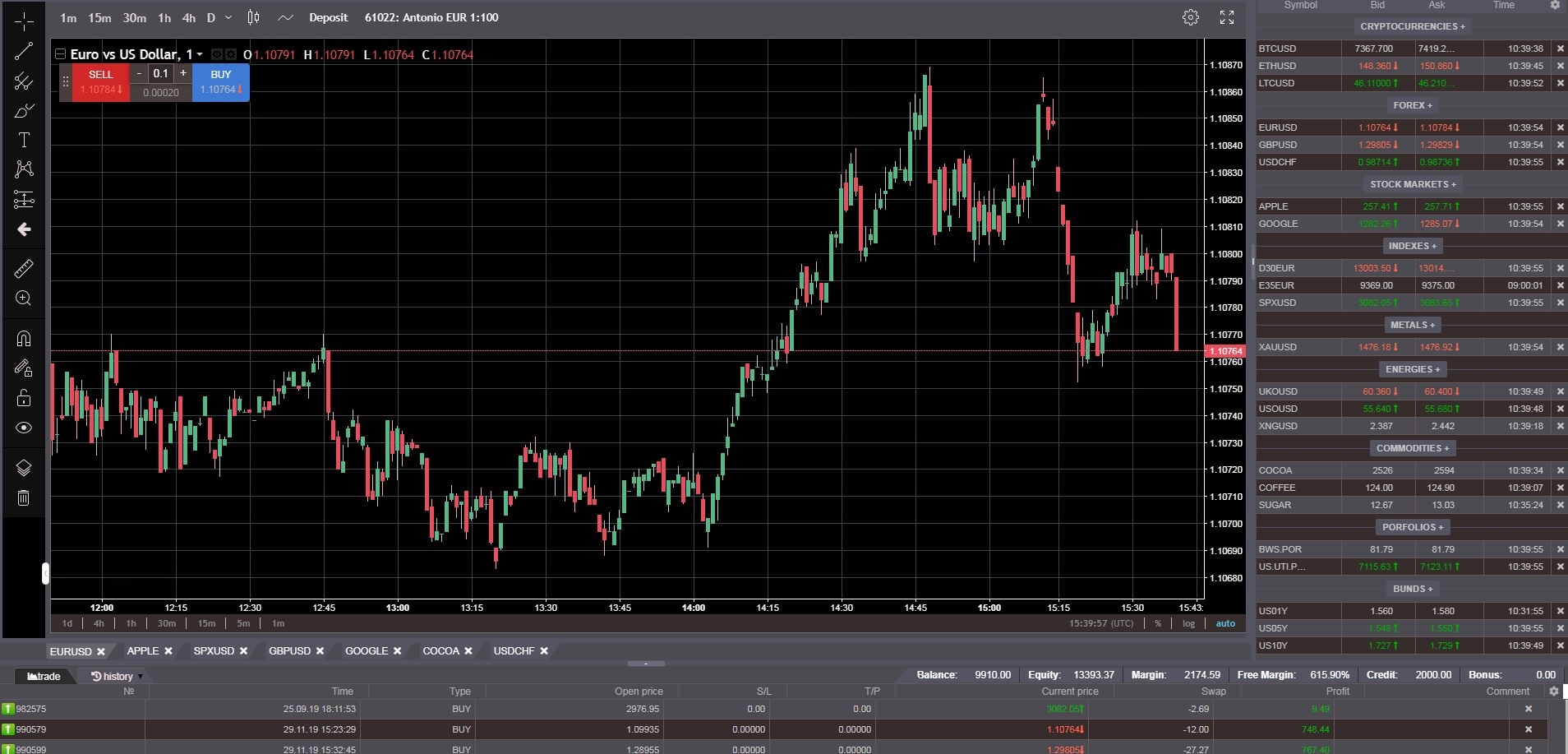Toggle hide all drawings eye icon

pos(24,428)
